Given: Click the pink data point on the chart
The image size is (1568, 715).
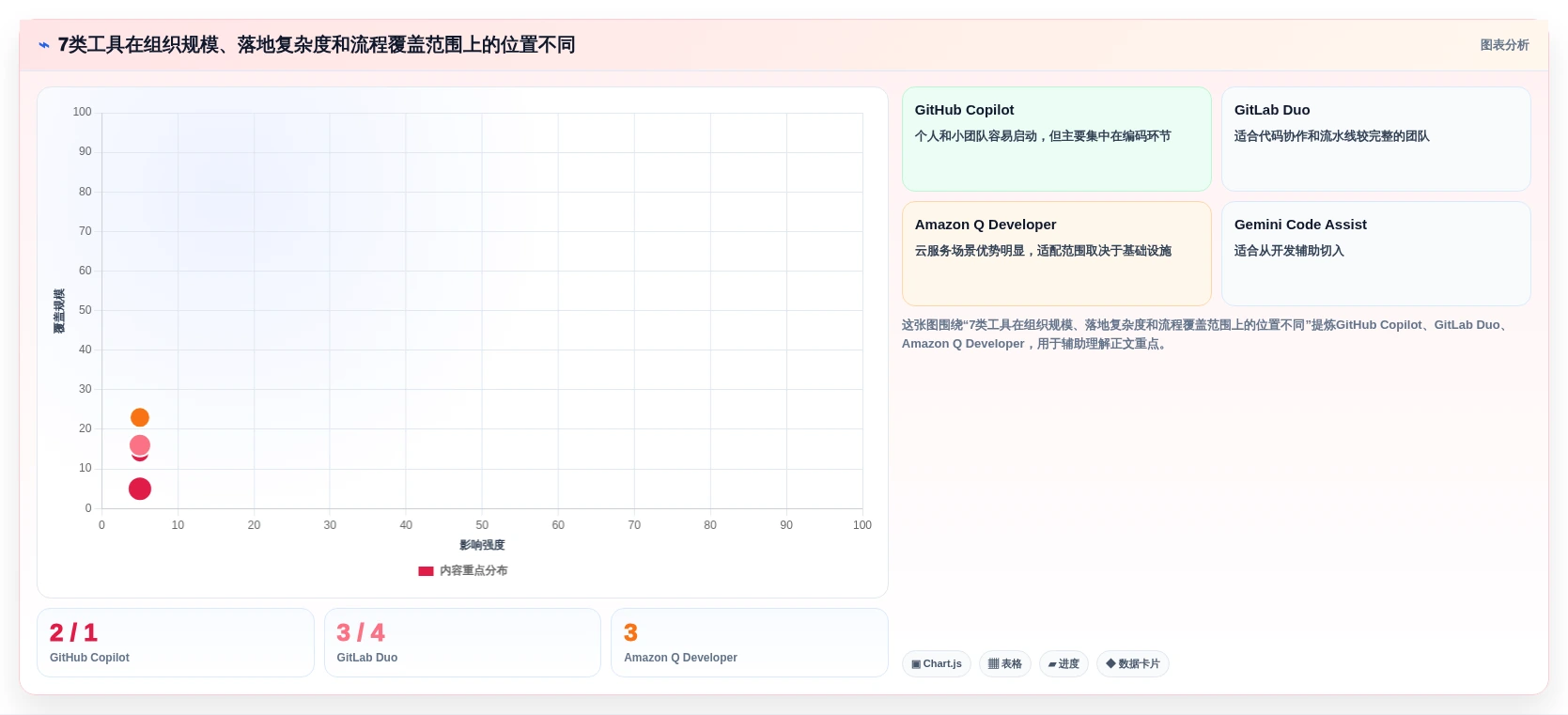Looking at the screenshot, I should click(140, 445).
